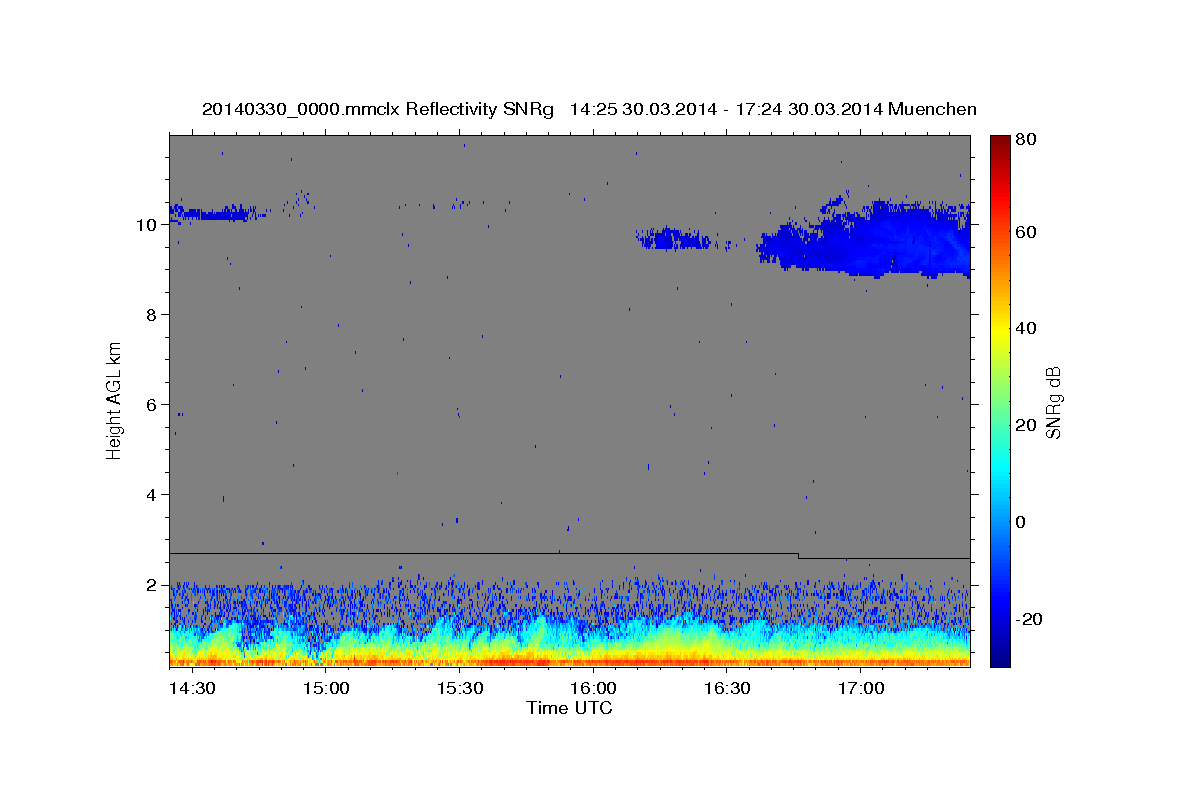Click the small cloud patch after 16:00
The height and width of the screenshot is (800, 1200).
tap(673, 238)
